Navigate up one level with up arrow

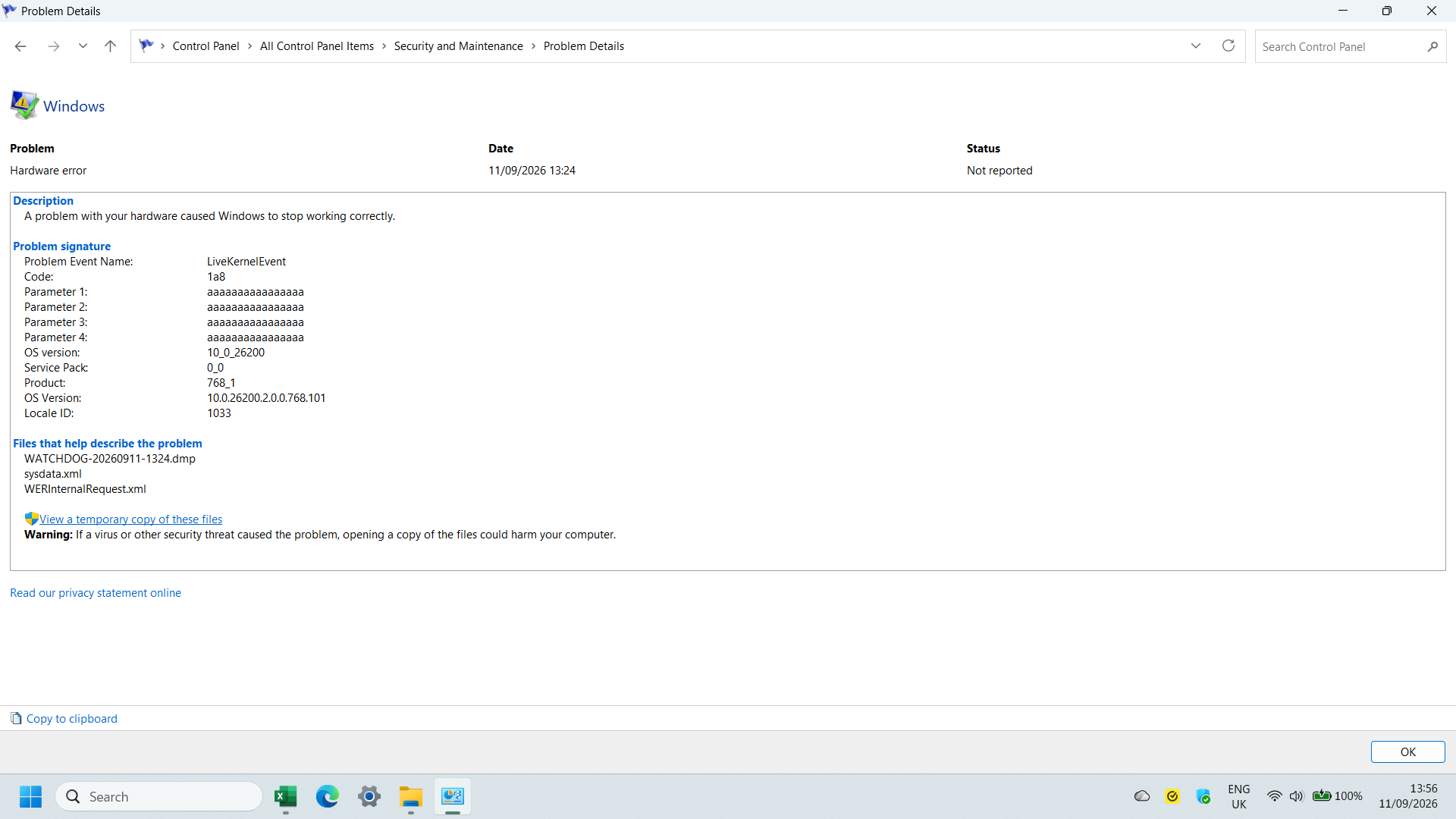(x=110, y=46)
